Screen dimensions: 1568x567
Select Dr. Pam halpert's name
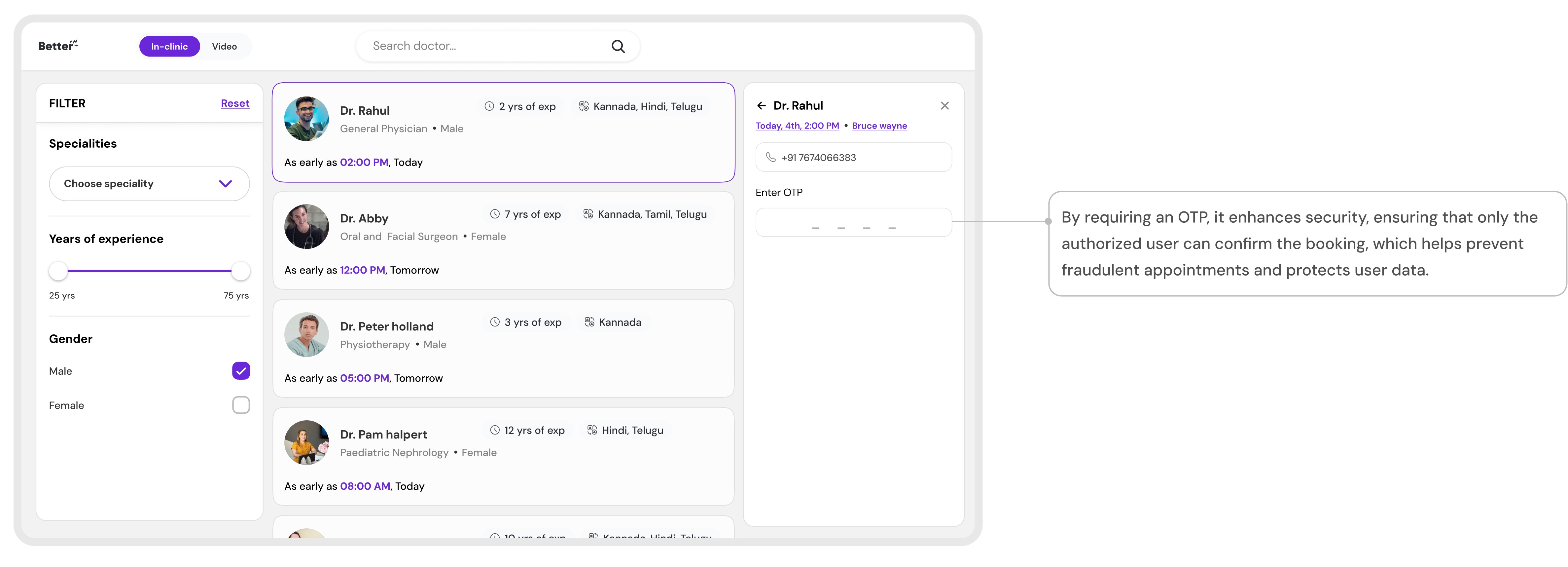[x=383, y=435]
